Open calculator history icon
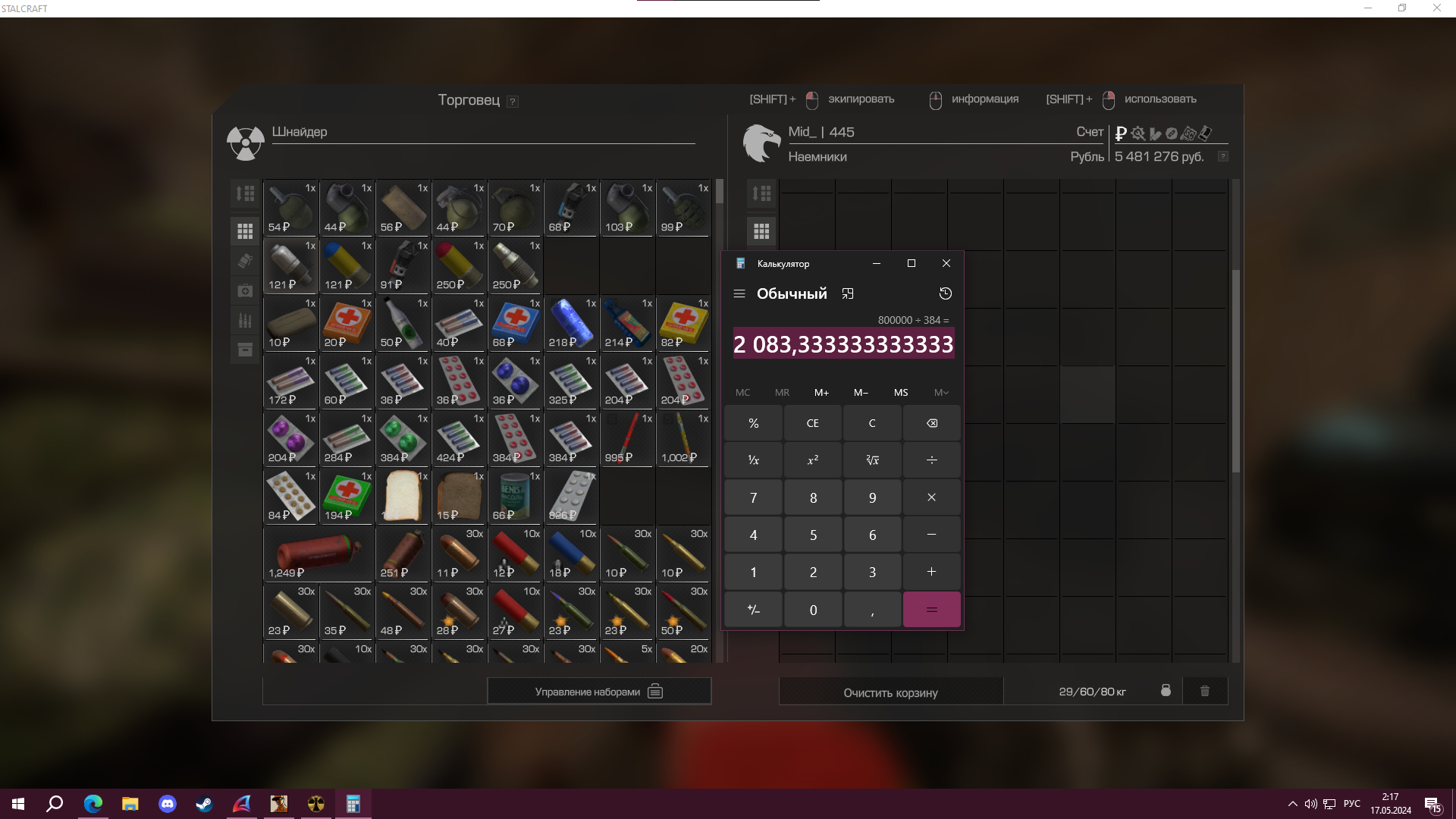Viewport: 1456px width, 819px height. point(945,293)
